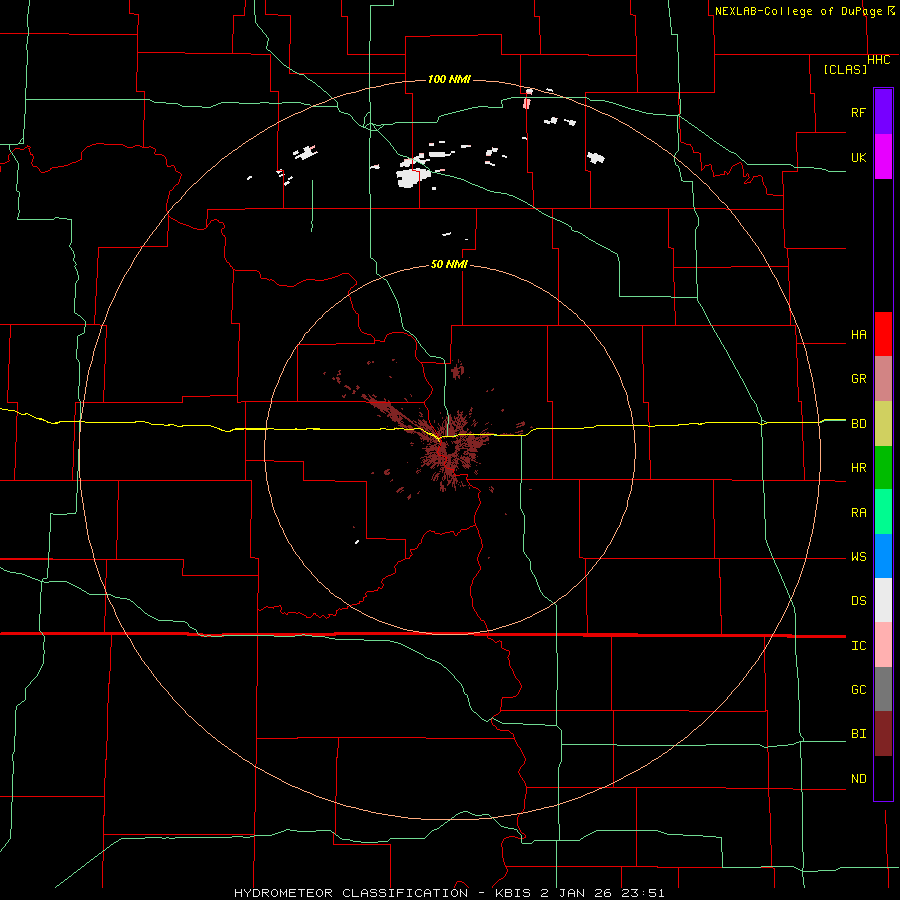Screen dimensions: 900x900
Task: Click the HHC product label
Action: point(879,60)
